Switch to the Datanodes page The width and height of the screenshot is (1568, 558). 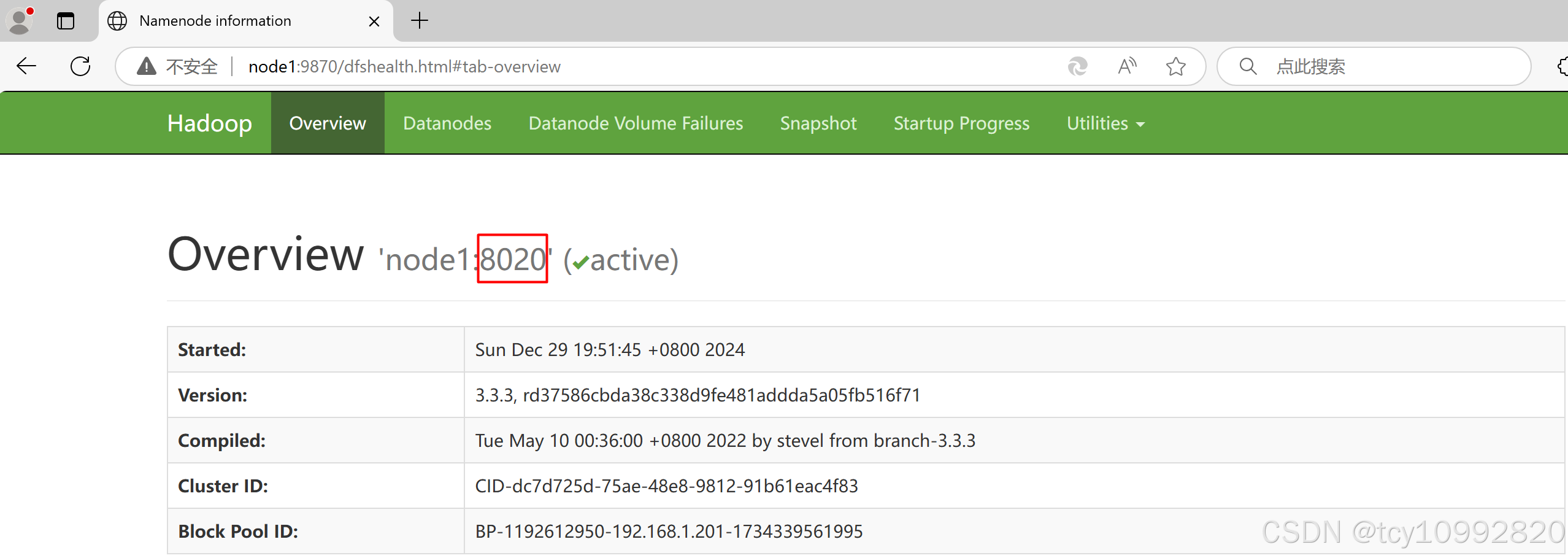447,123
